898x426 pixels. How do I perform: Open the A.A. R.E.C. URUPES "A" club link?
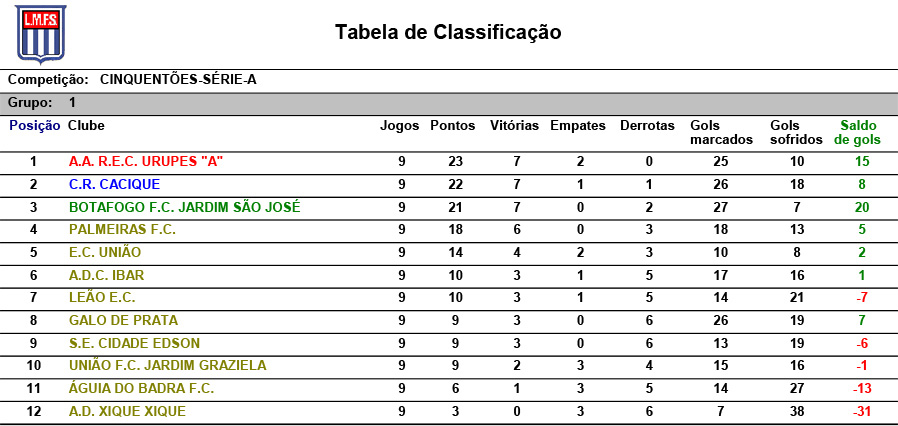click(146, 161)
